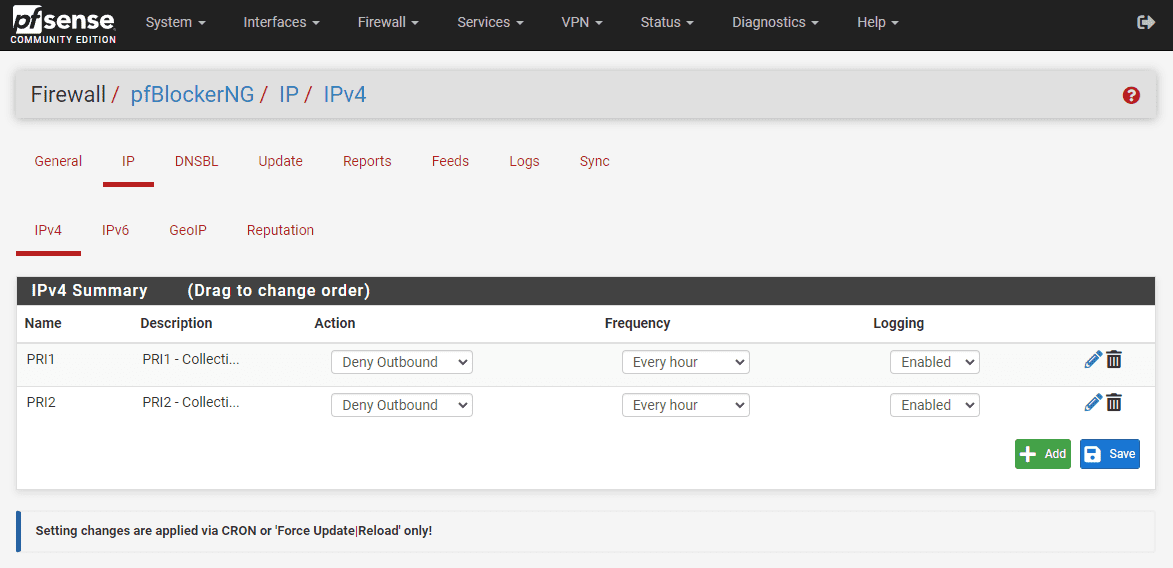Go to the Update tab
The width and height of the screenshot is (1173, 568).
[281, 162]
